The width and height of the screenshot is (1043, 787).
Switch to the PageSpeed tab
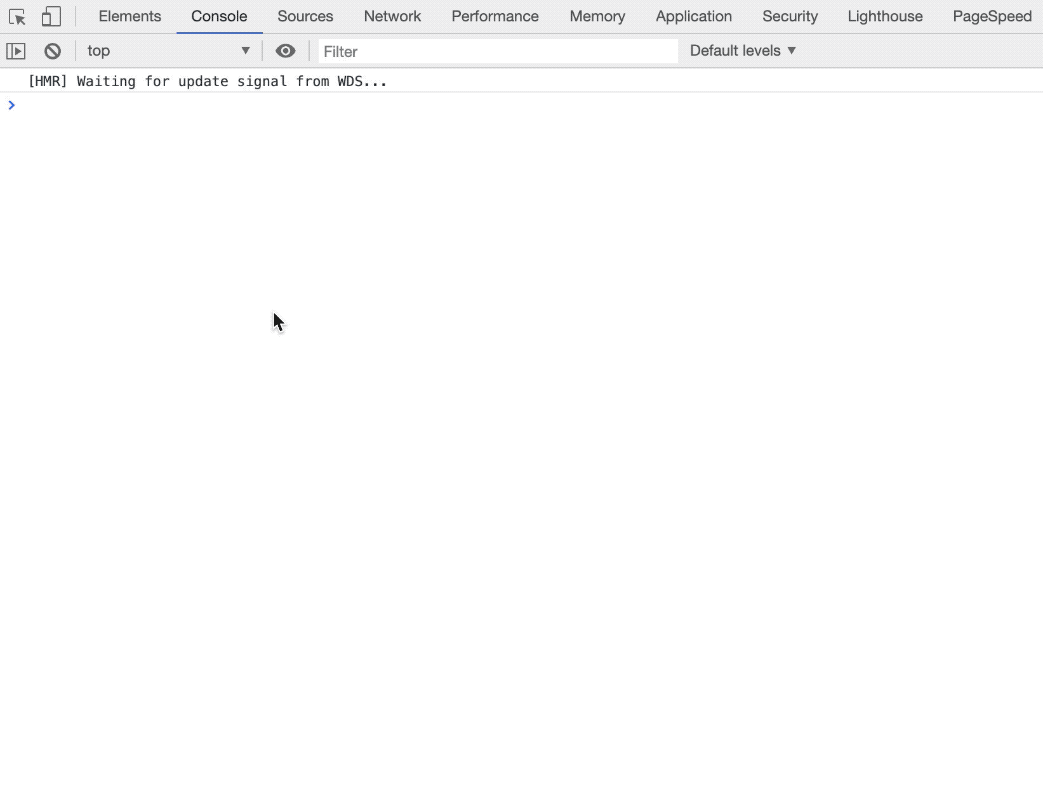[991, 17]
